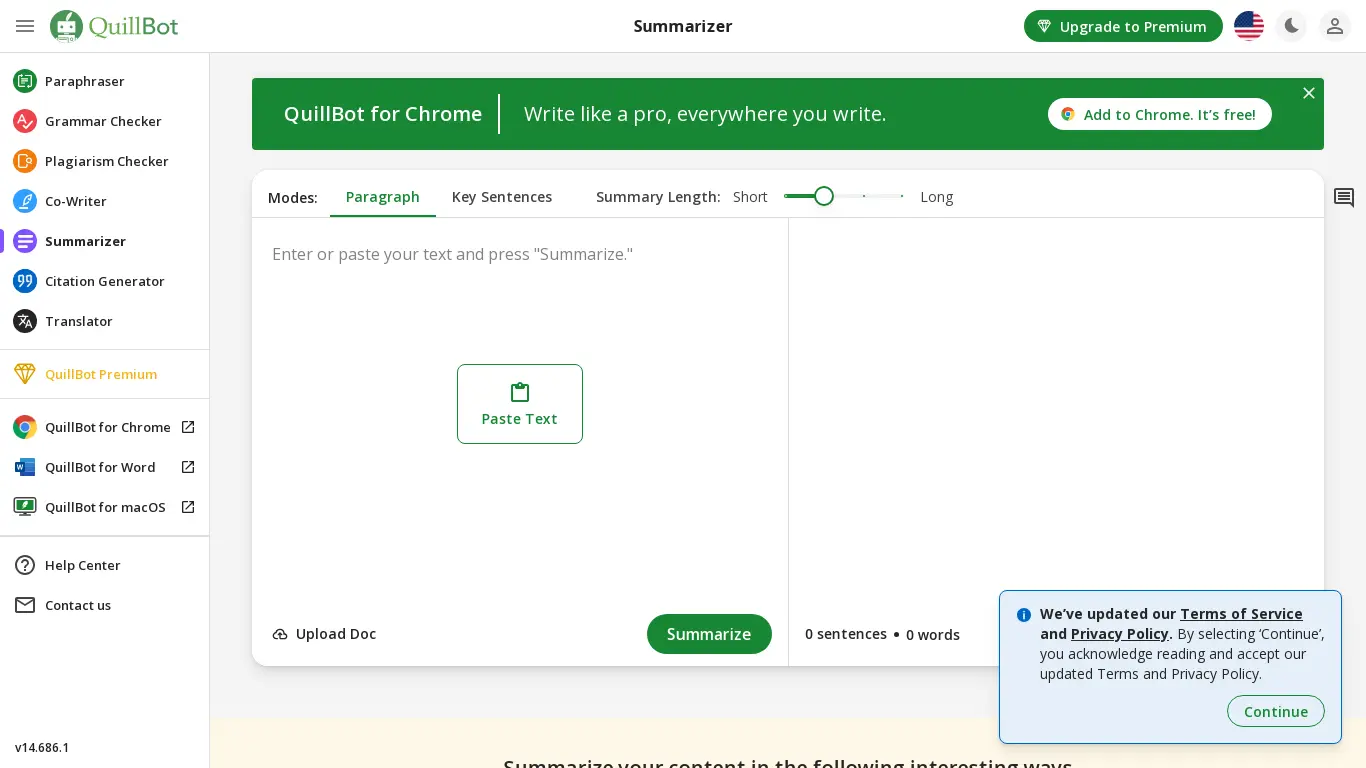1366x768 pixels.
Task: Toggle dark mode moon icon
Action: [x=1292, y=26]
